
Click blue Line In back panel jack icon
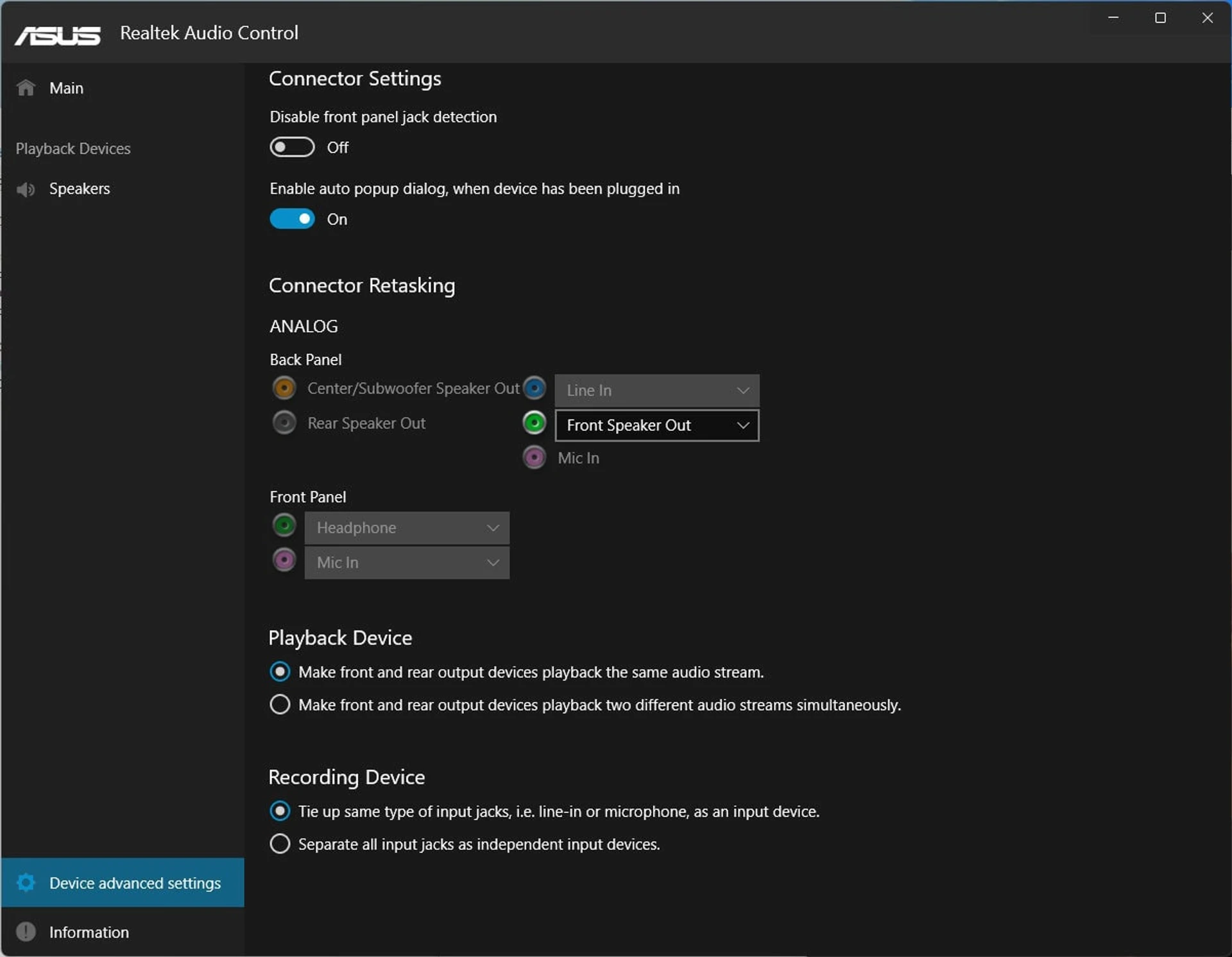tap(534, 388)
